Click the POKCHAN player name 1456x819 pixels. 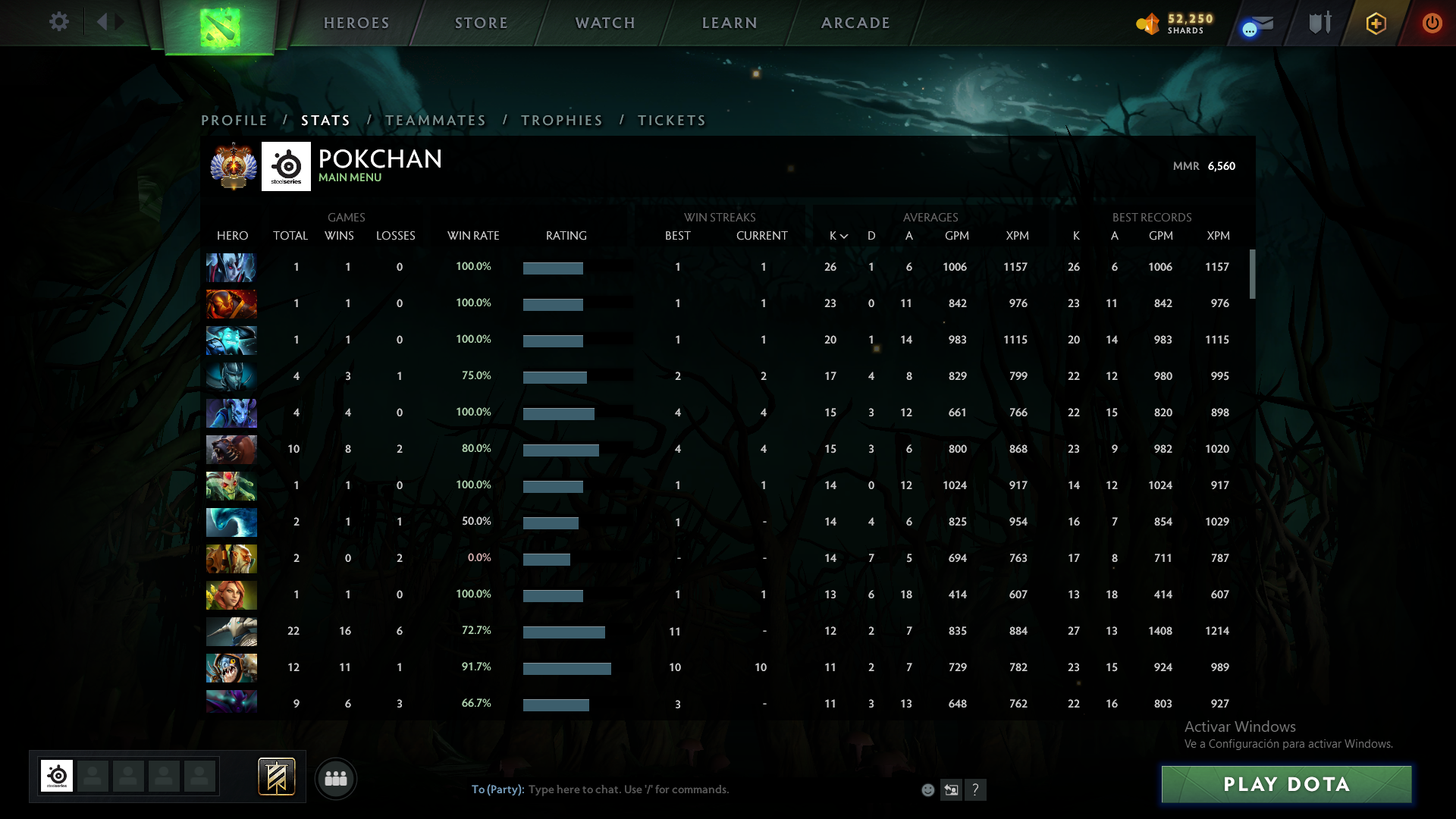380,158
